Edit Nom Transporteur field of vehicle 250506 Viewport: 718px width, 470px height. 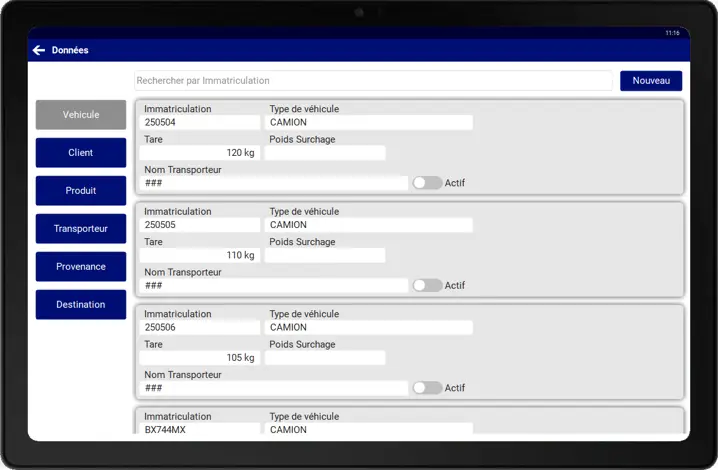coord(274,388)
